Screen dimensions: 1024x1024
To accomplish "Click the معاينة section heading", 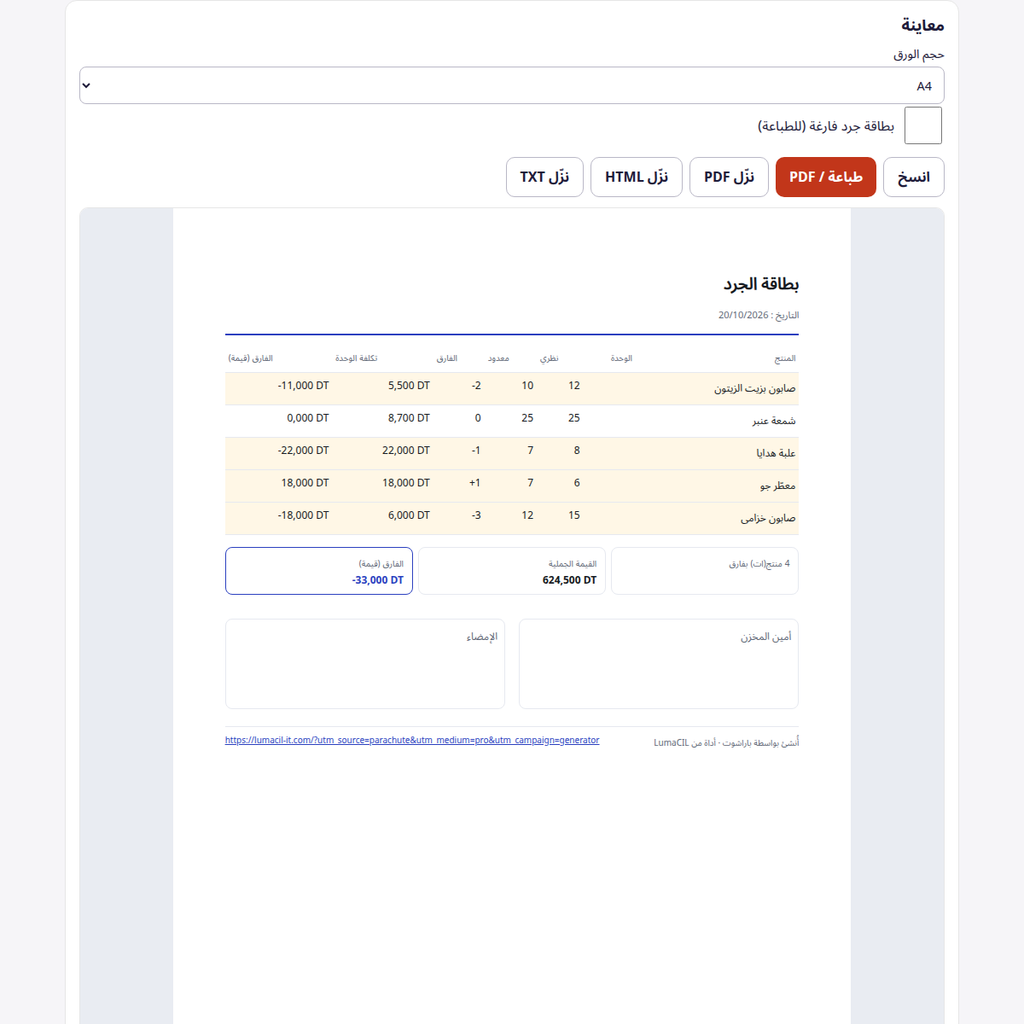I will click(x=922, y=25).
